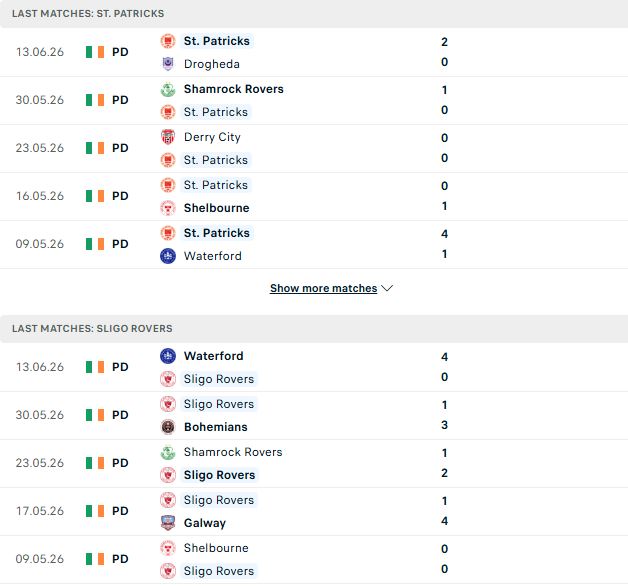
Task: Open the PD league label for 23.05.26 Derry match
Action: (x=120, y=148)
